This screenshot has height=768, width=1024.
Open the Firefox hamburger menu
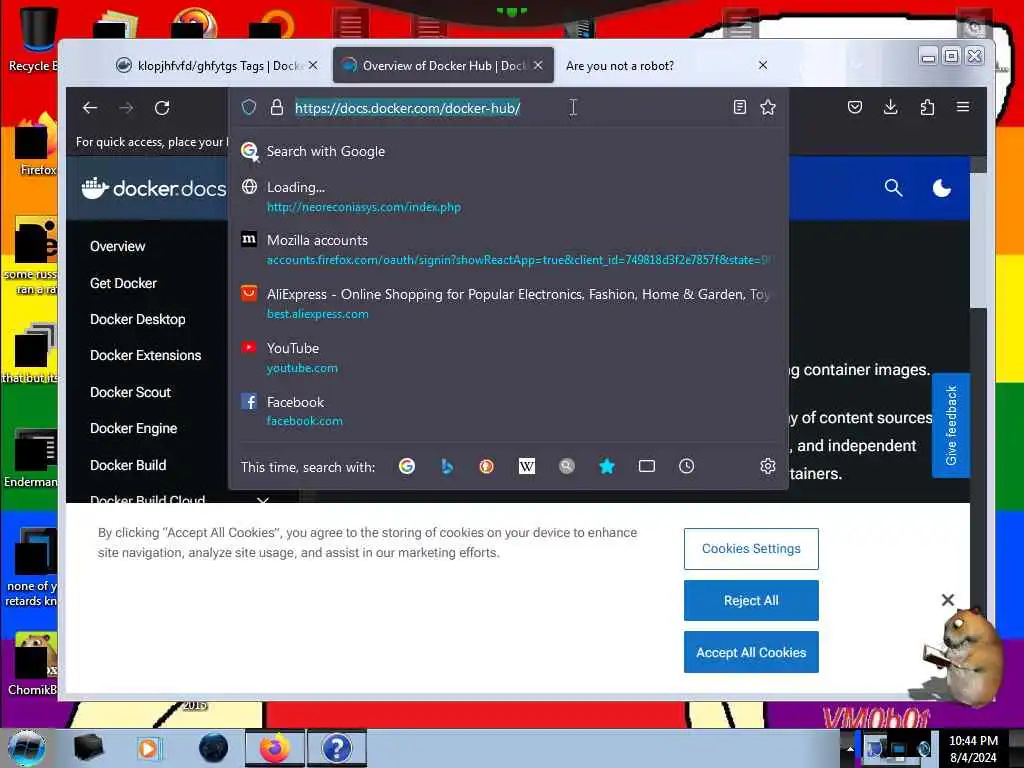(963, 106)
